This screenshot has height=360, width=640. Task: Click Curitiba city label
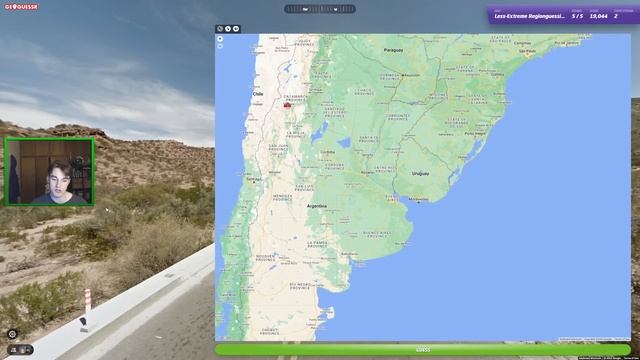(498, 75)
